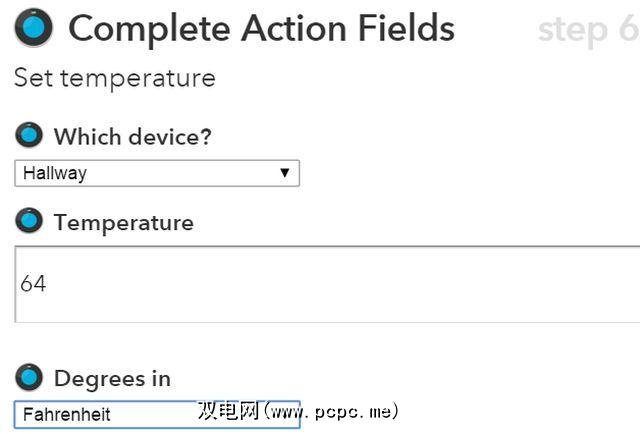Open the Hallway device dropdown

pyautogui.click(x=157, y=173)
